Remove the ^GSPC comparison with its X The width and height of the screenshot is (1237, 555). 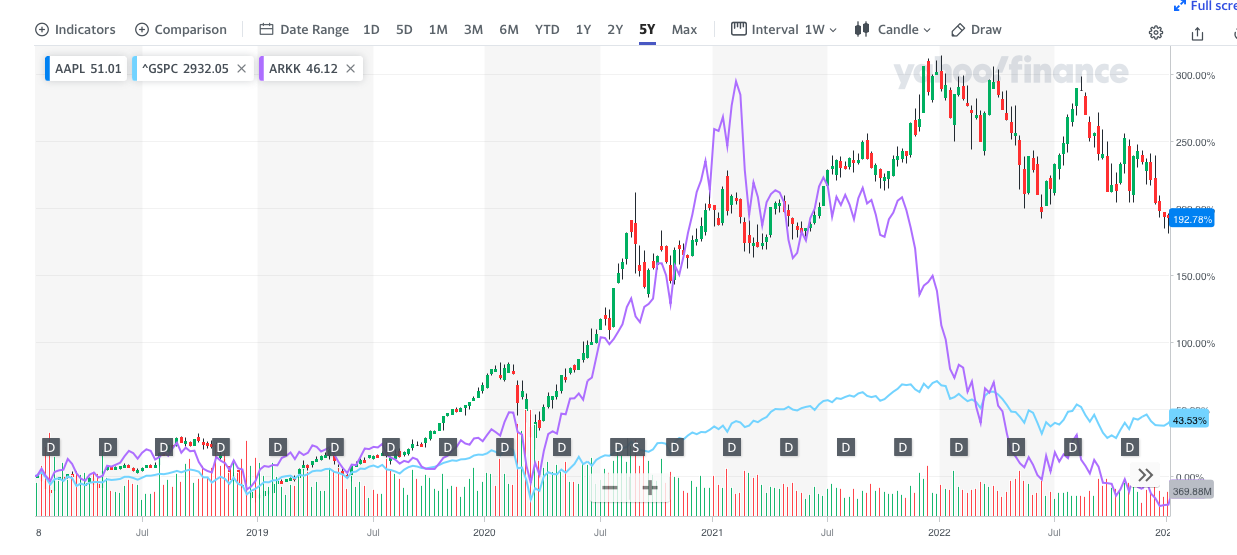241,69
